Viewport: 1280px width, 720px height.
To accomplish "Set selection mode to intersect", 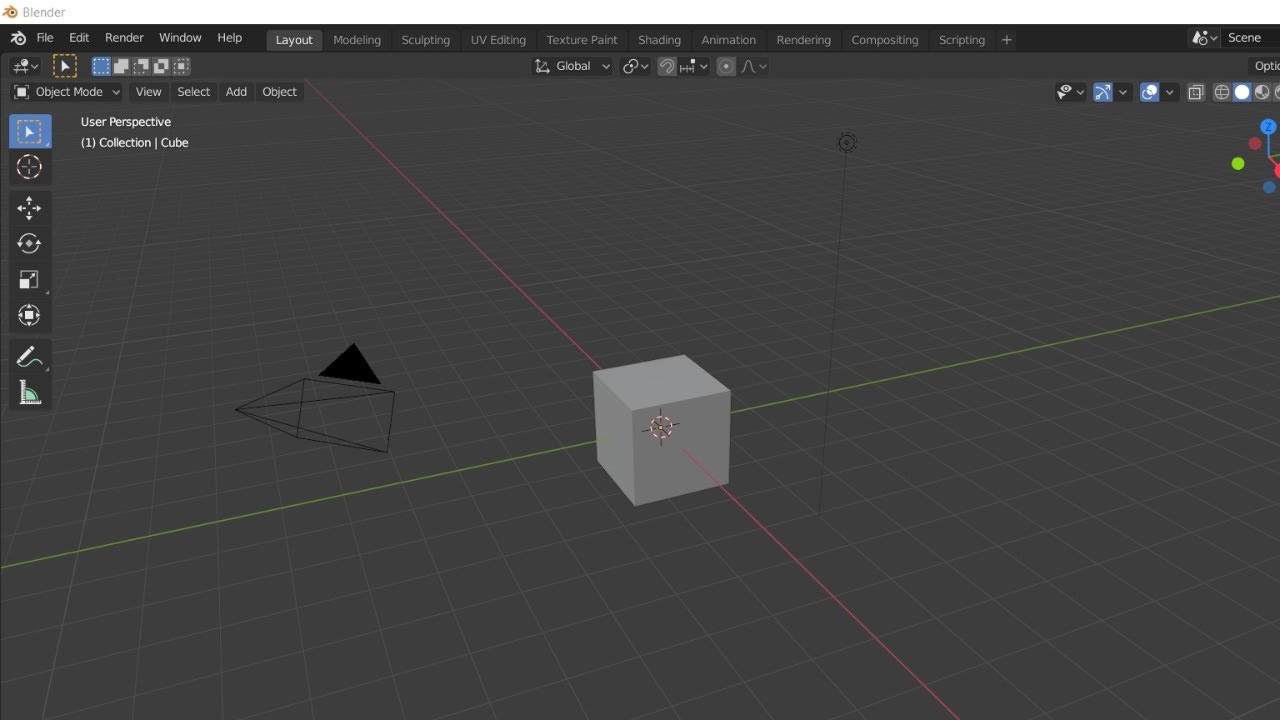I will point(181,66).
